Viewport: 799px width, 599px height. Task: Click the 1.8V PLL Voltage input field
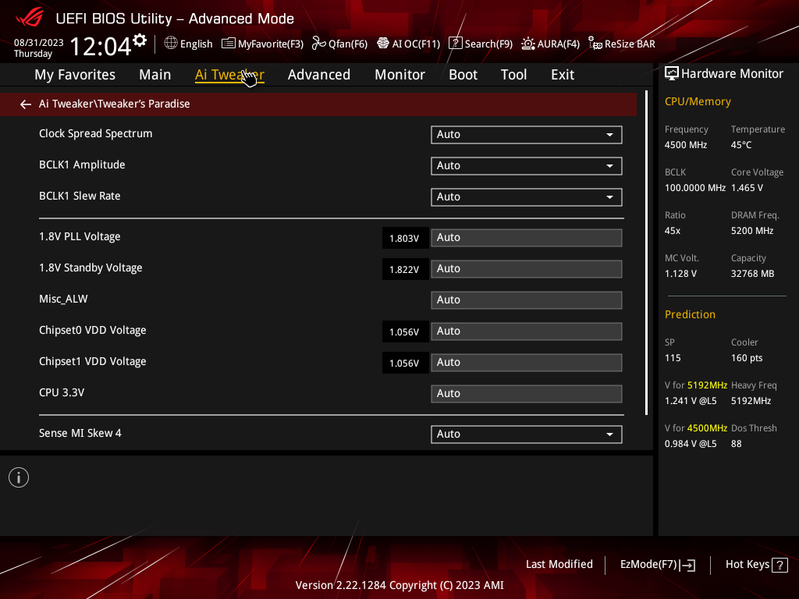pyautogui.click(x=526, y=238)
